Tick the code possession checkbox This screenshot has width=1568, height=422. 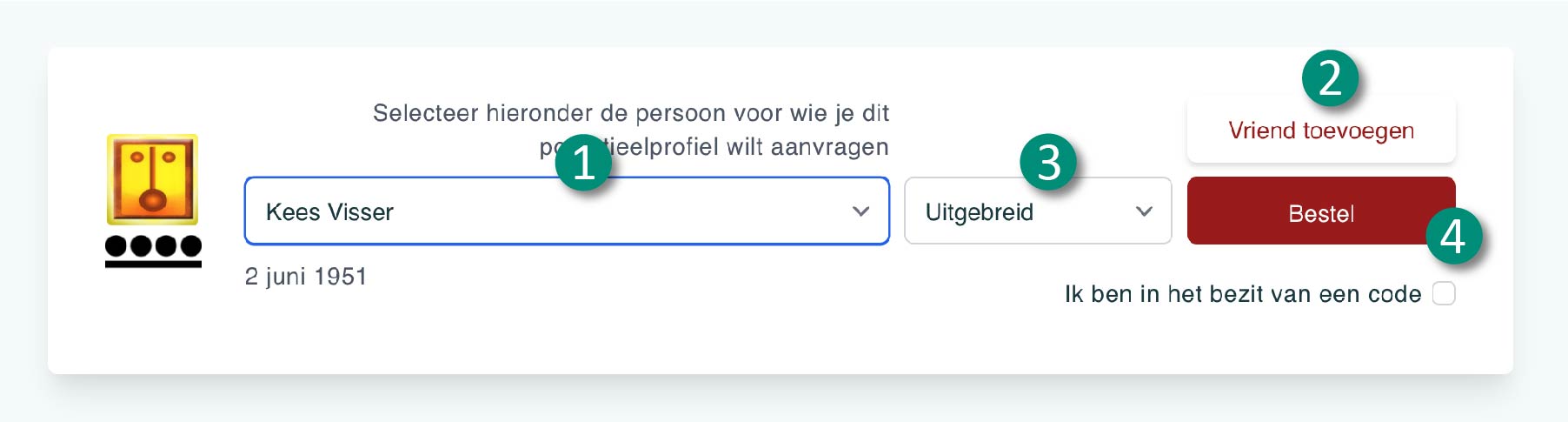1444,293
